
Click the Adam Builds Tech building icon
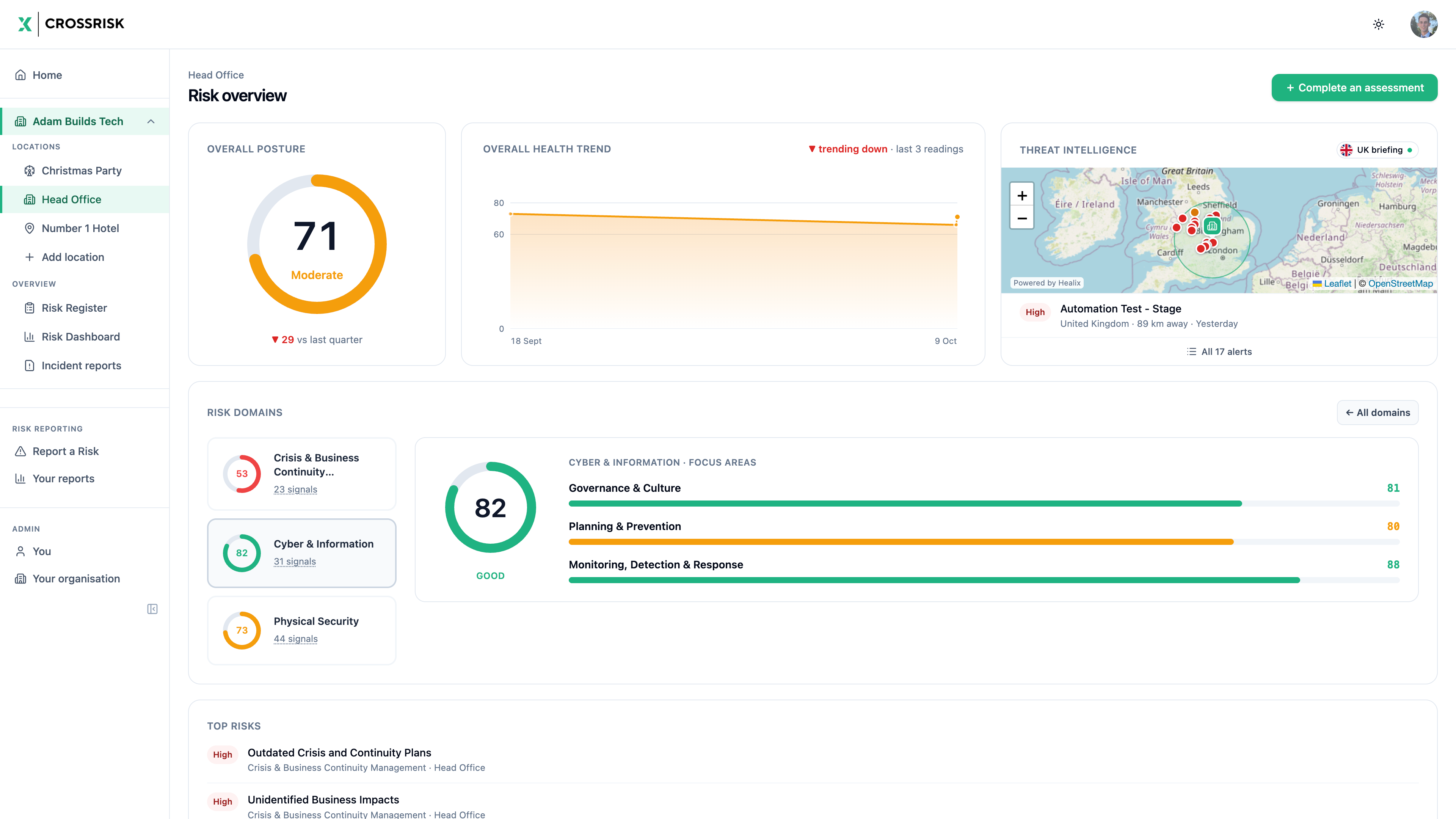(x=20, y=121)
